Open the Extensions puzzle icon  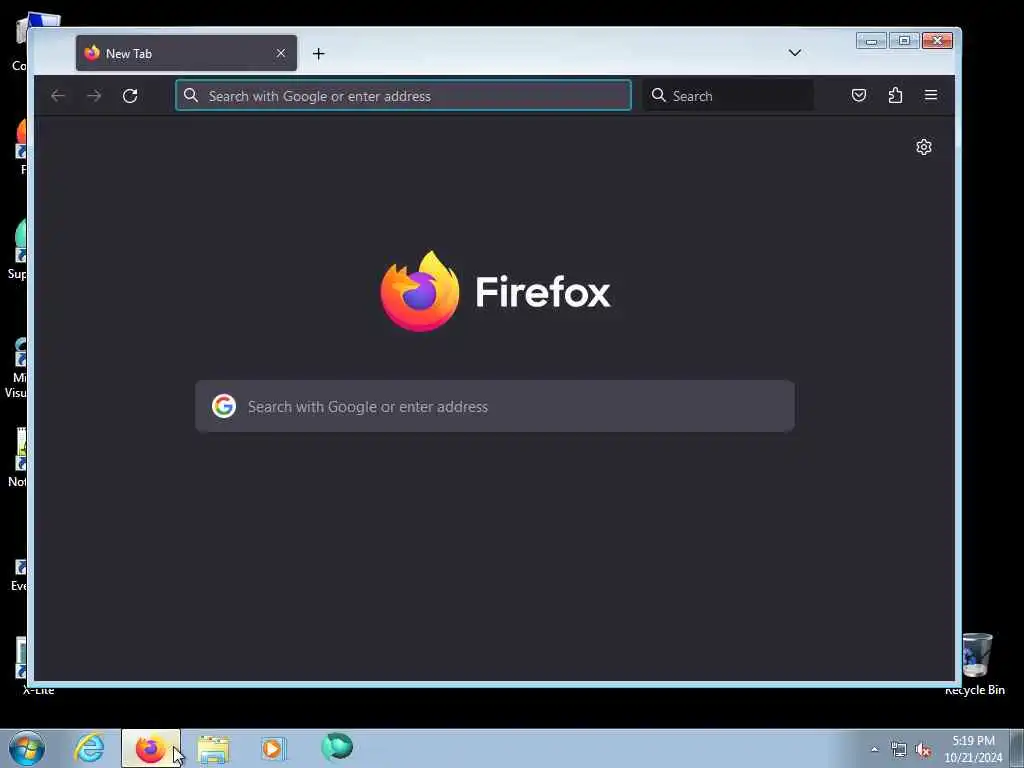coord(895,95)
